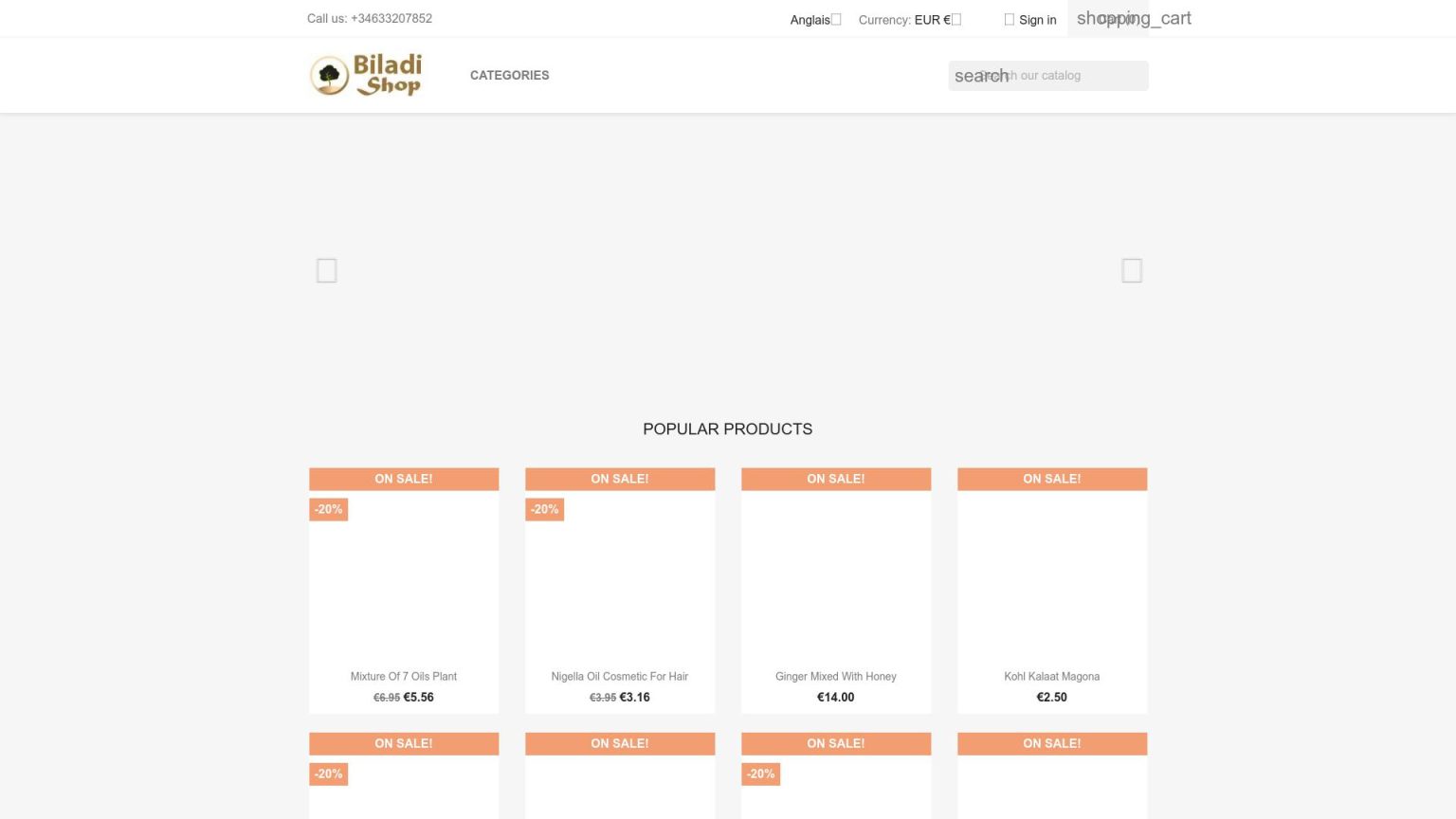Click the Biladi Shop logo

point(366,75)
